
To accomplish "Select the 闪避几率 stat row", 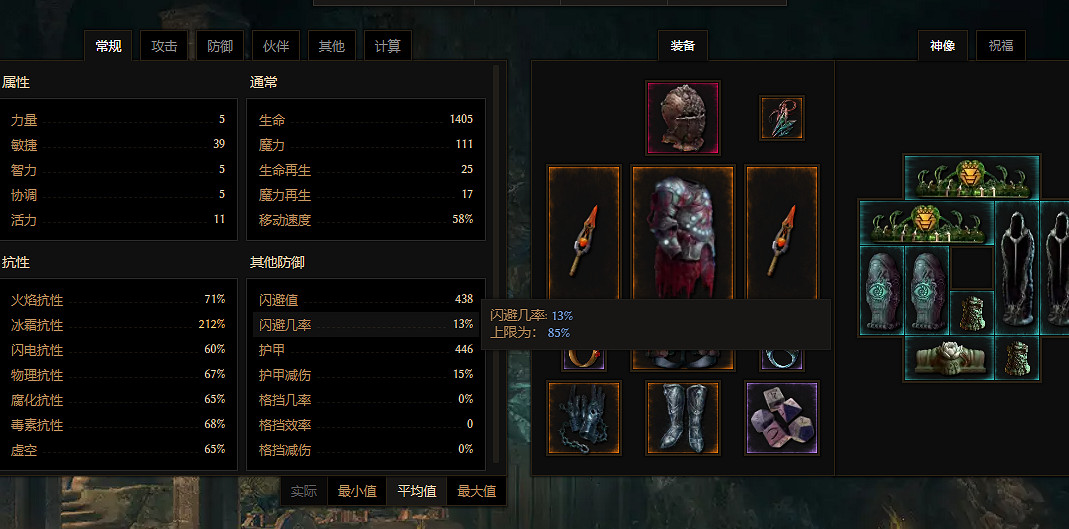I will (366, 324).
